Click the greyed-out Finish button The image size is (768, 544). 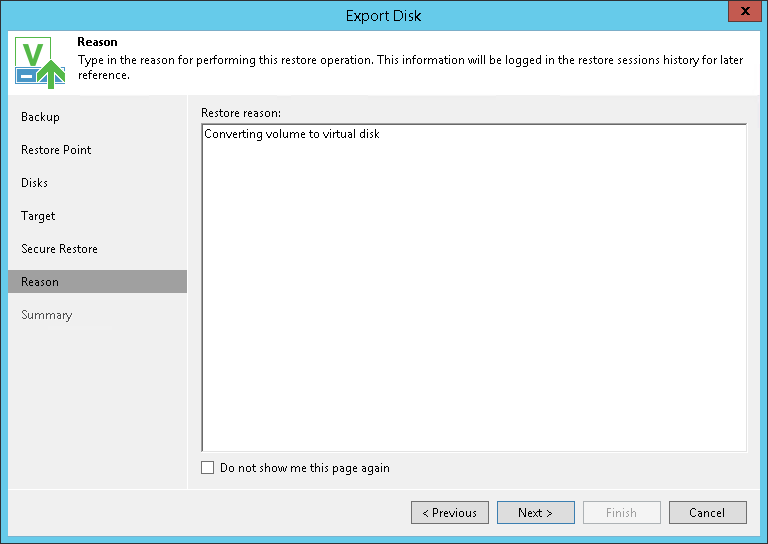coord(621,513)
